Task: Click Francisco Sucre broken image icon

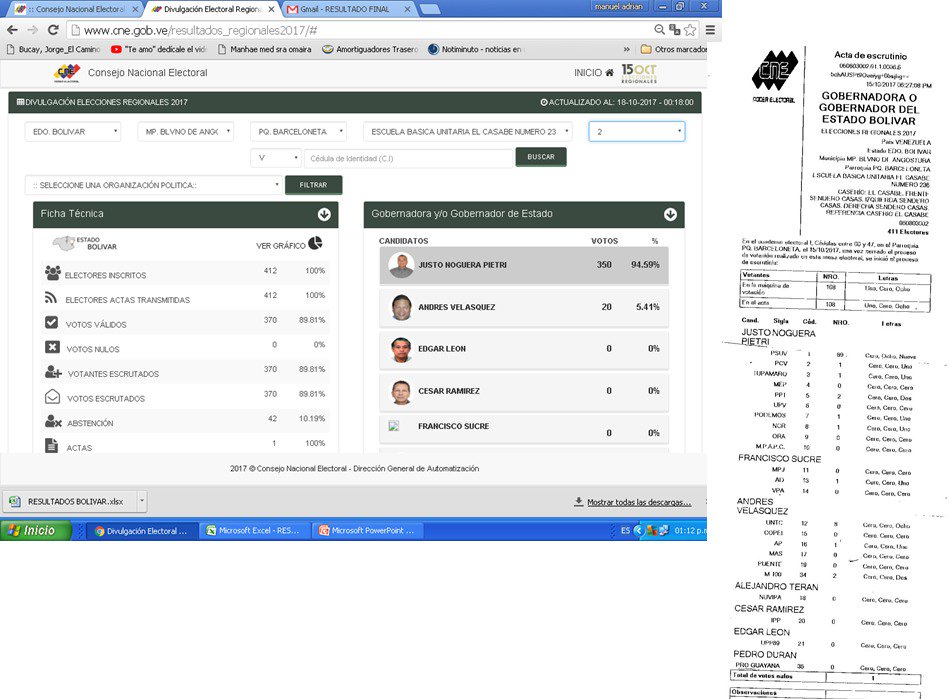Action: tap(393, 426)
